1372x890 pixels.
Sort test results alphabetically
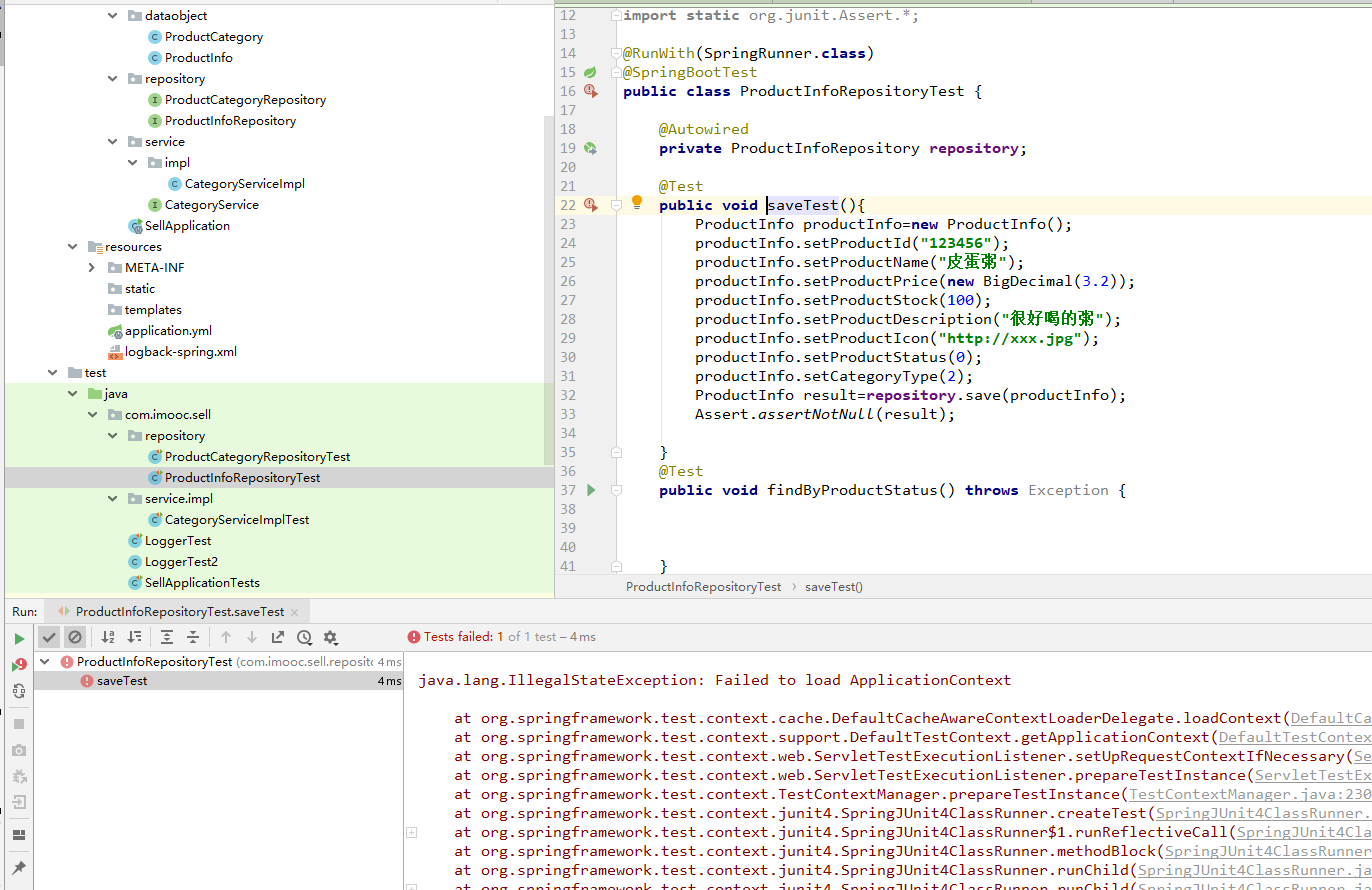tap(108, 637)
